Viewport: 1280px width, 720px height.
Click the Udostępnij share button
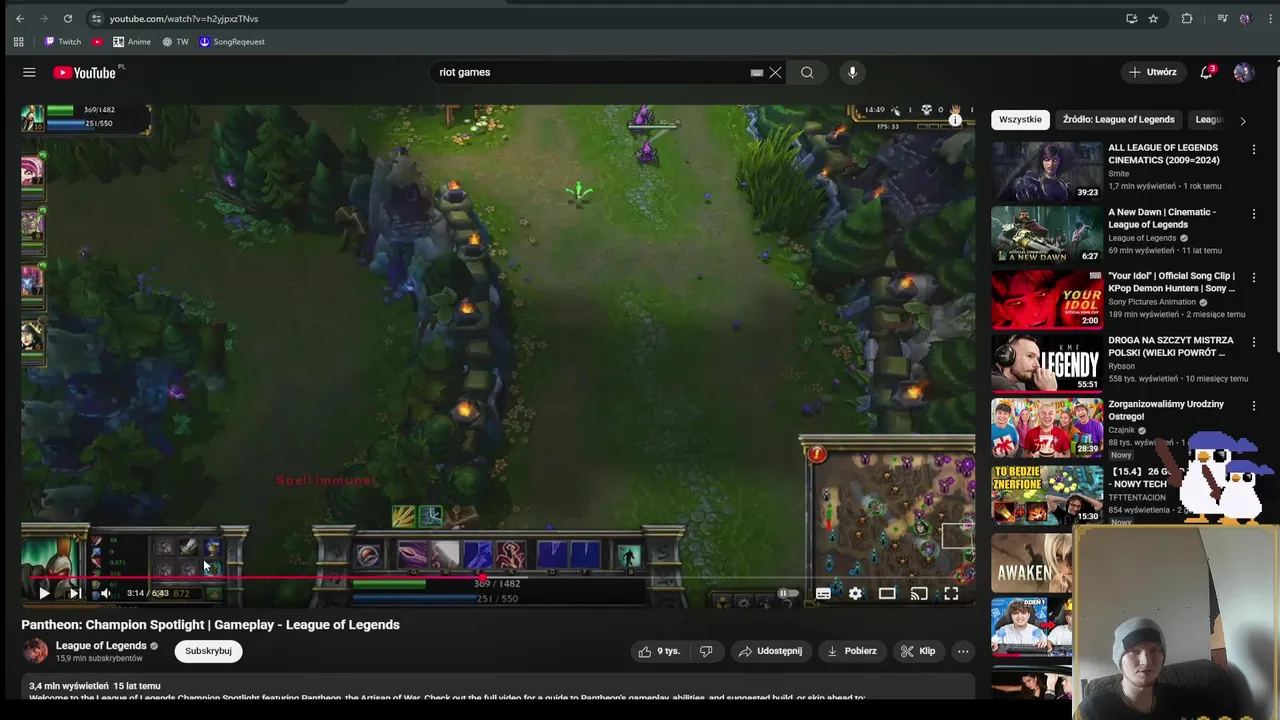coord(770,651)
